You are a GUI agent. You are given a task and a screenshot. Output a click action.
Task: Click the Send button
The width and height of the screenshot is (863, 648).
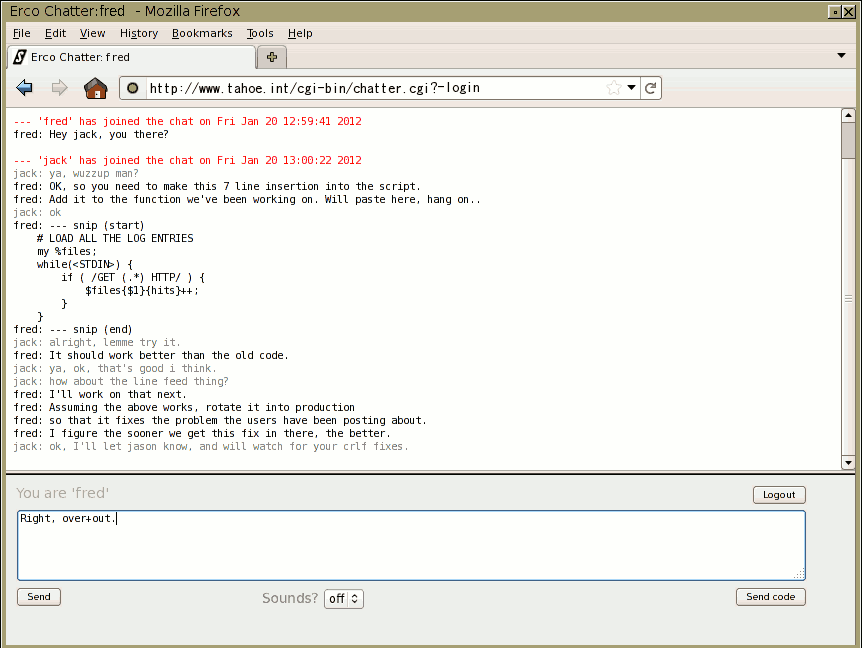pos(39,597)
